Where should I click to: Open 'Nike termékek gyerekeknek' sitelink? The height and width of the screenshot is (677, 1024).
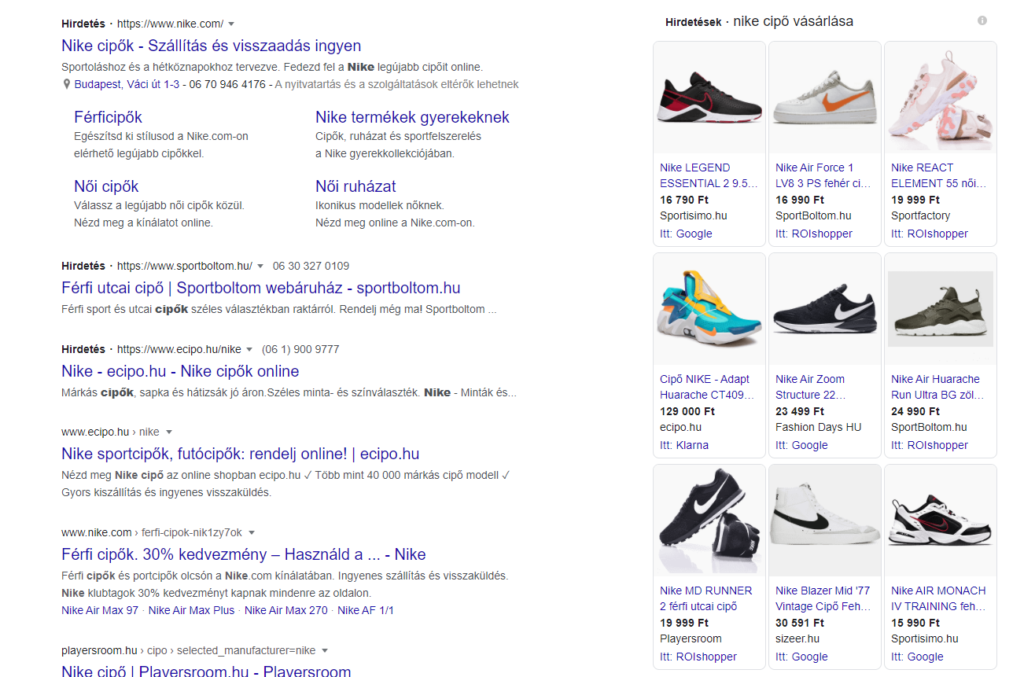pos(412,118)
